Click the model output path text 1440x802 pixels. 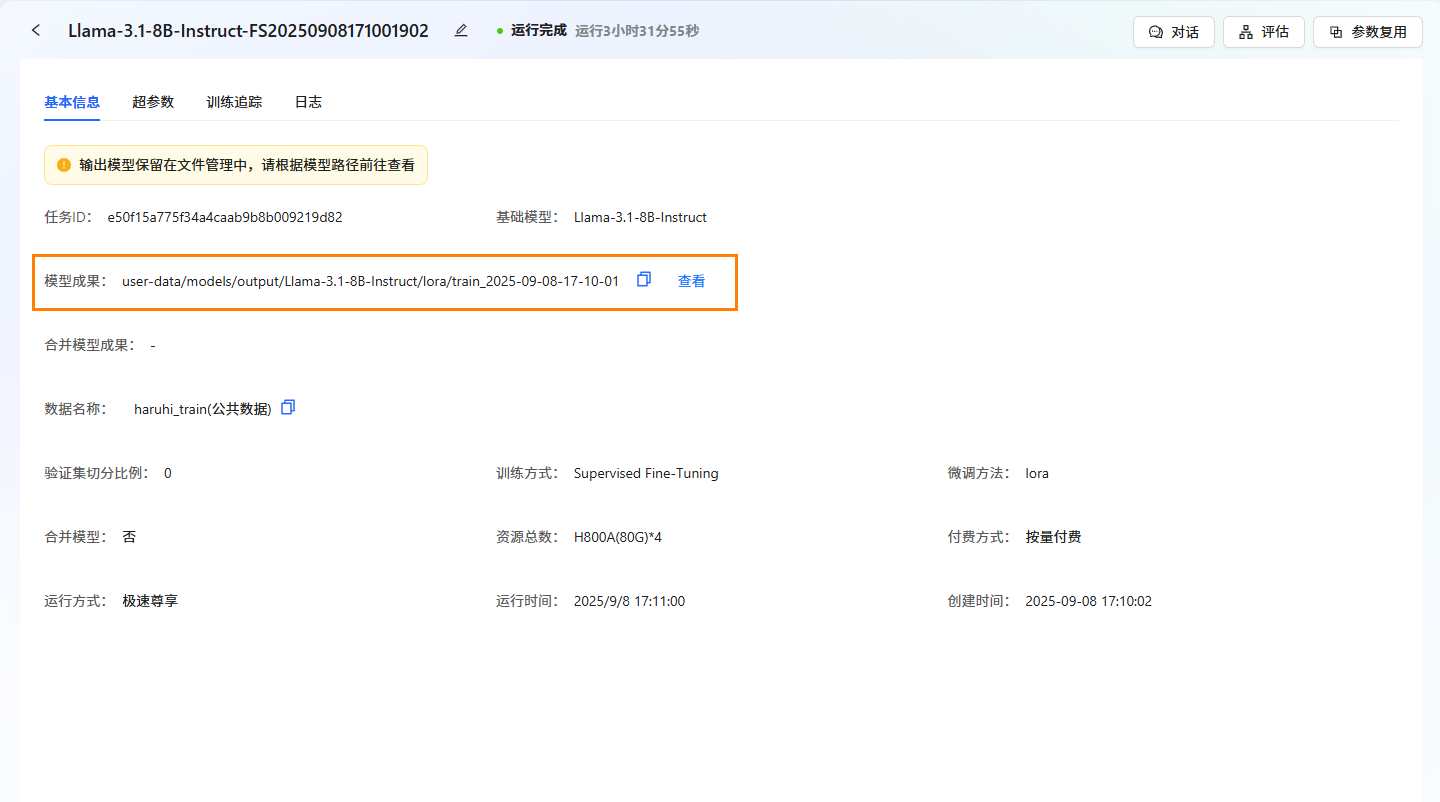click(x=370, y=281)
